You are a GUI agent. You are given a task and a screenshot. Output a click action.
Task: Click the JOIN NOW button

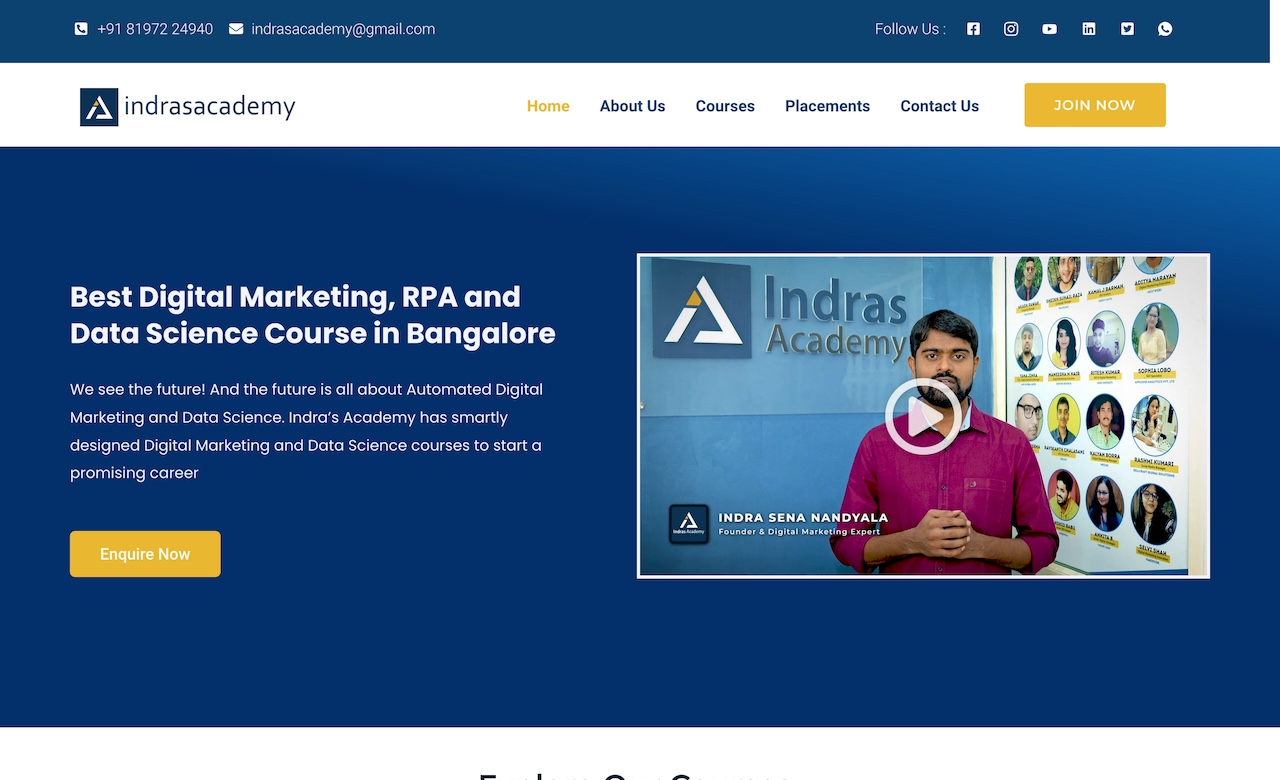(1095, 105)
